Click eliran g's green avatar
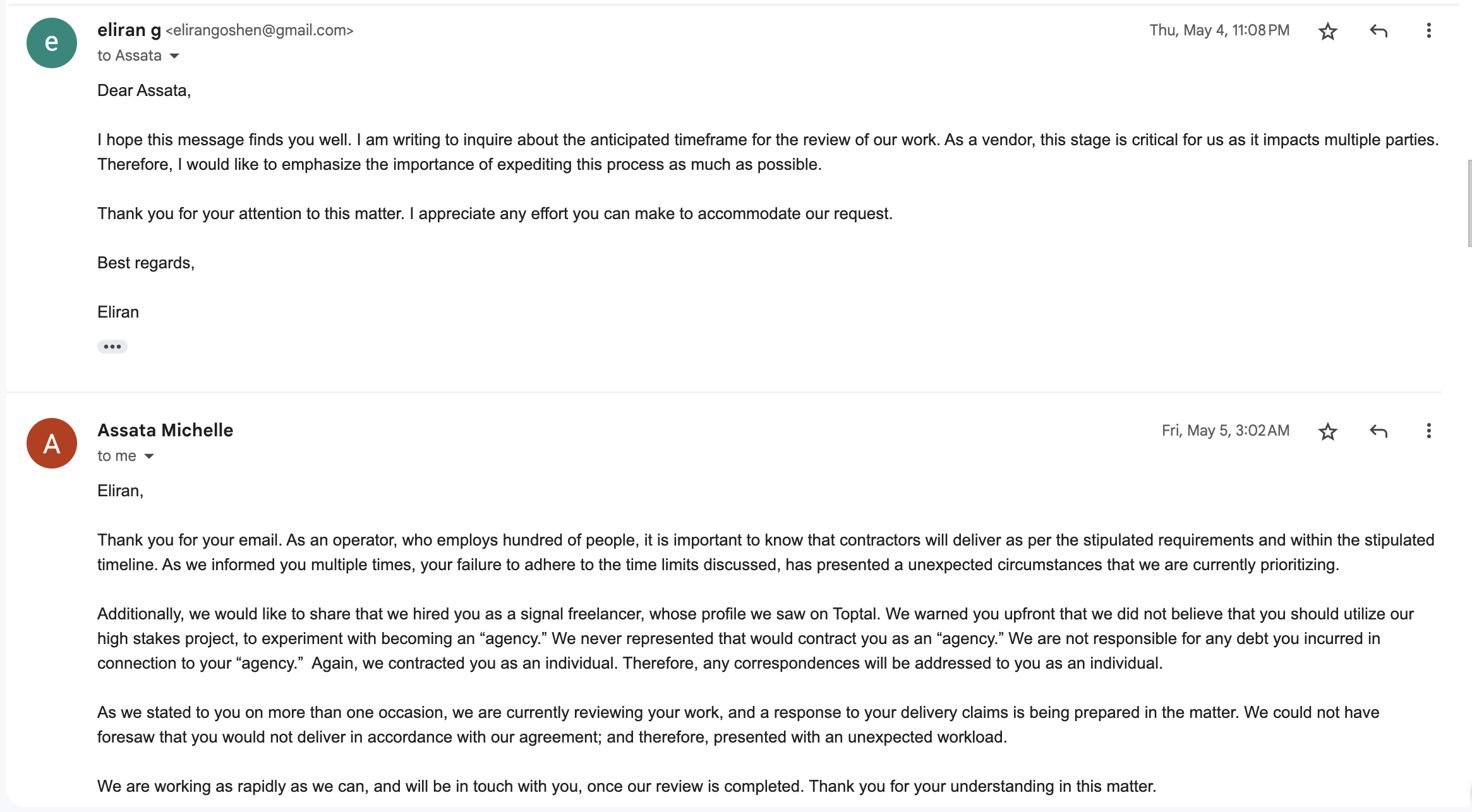Image resolution: width=1472 pixels, height=812 pixels. 52,43
